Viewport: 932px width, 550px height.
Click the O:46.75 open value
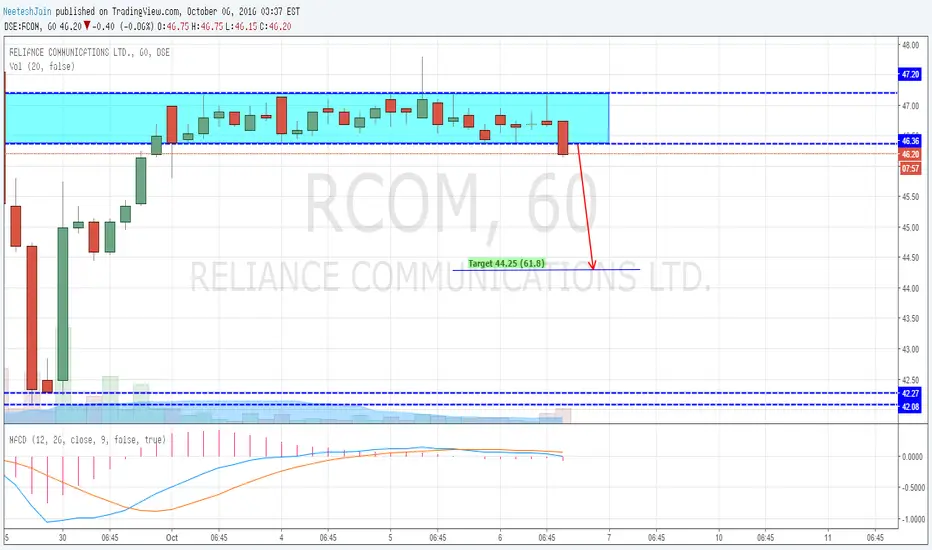[174, 26]
